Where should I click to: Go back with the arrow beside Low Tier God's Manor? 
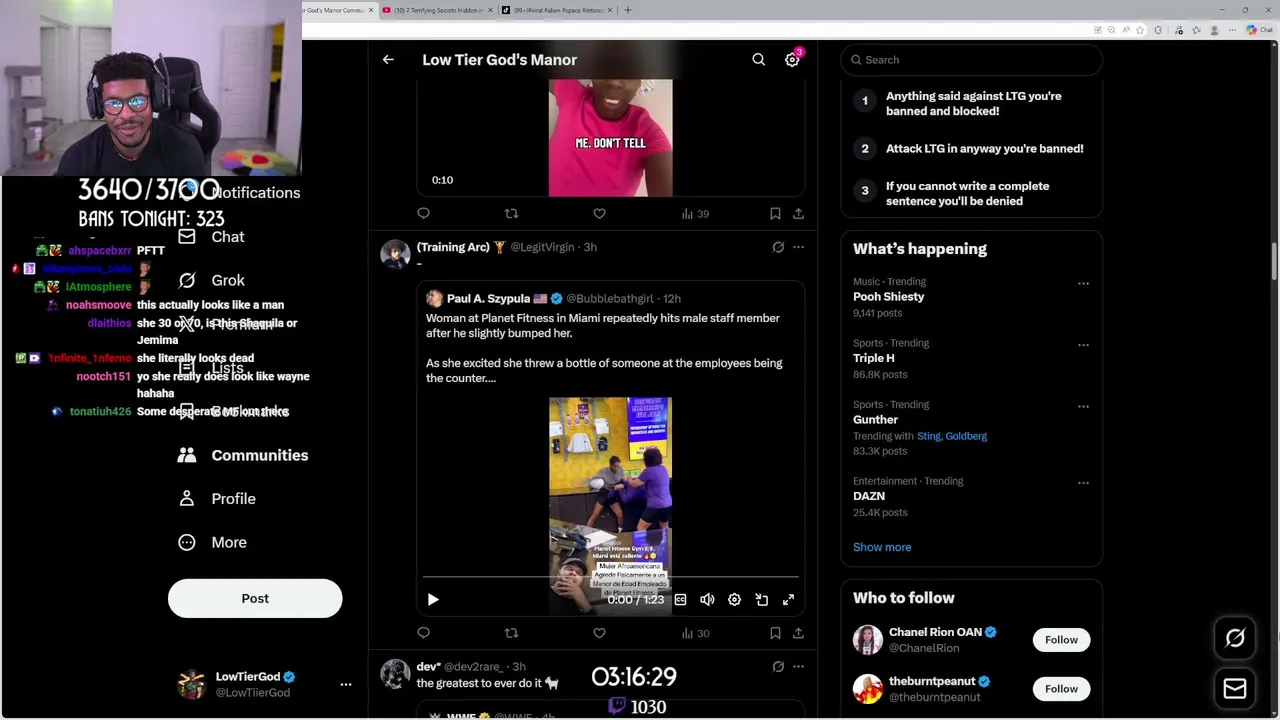click(388, 60)
